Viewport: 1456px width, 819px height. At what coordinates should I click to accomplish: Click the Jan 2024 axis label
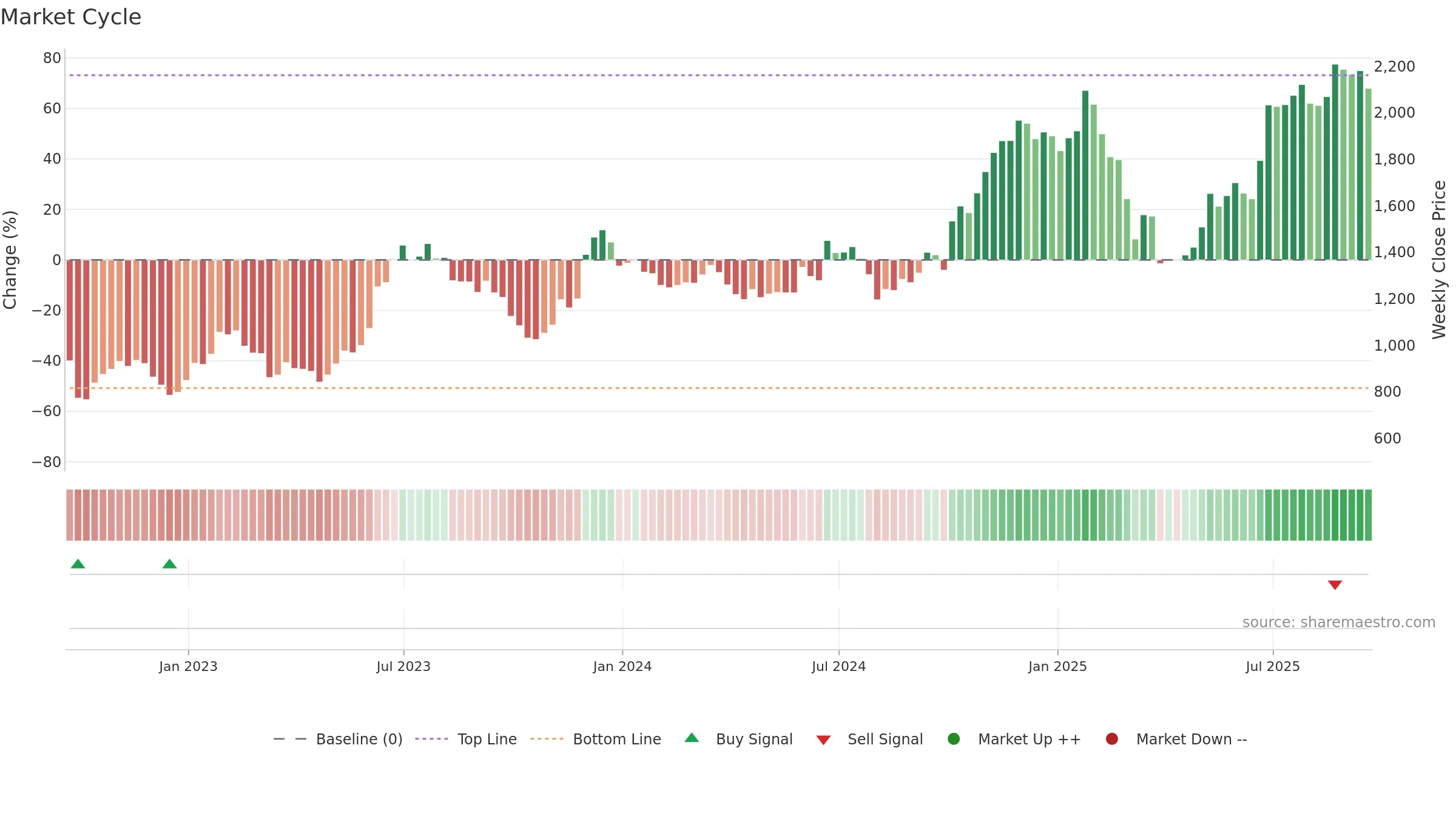[622, 666]
